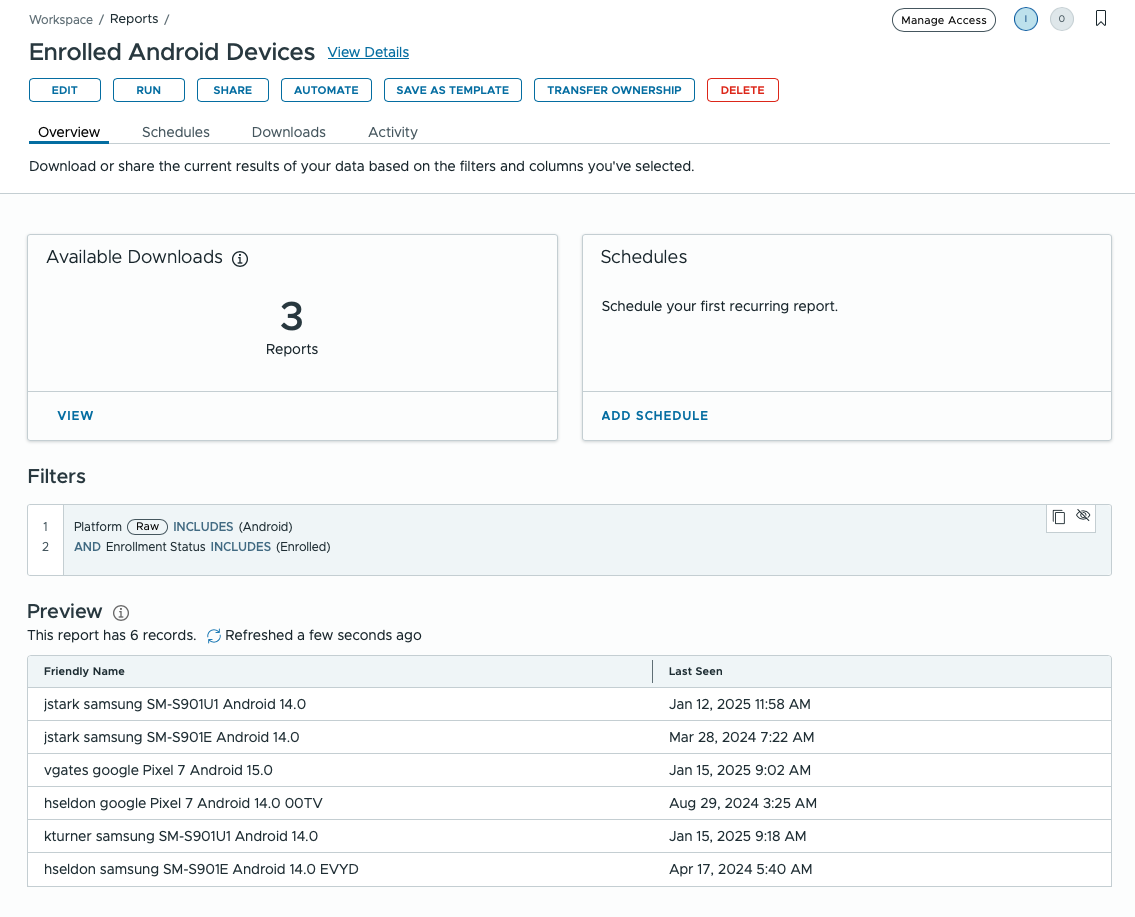Open the View Details link
The height and width of the screenshot is (917, 1135).
(368, 52)
